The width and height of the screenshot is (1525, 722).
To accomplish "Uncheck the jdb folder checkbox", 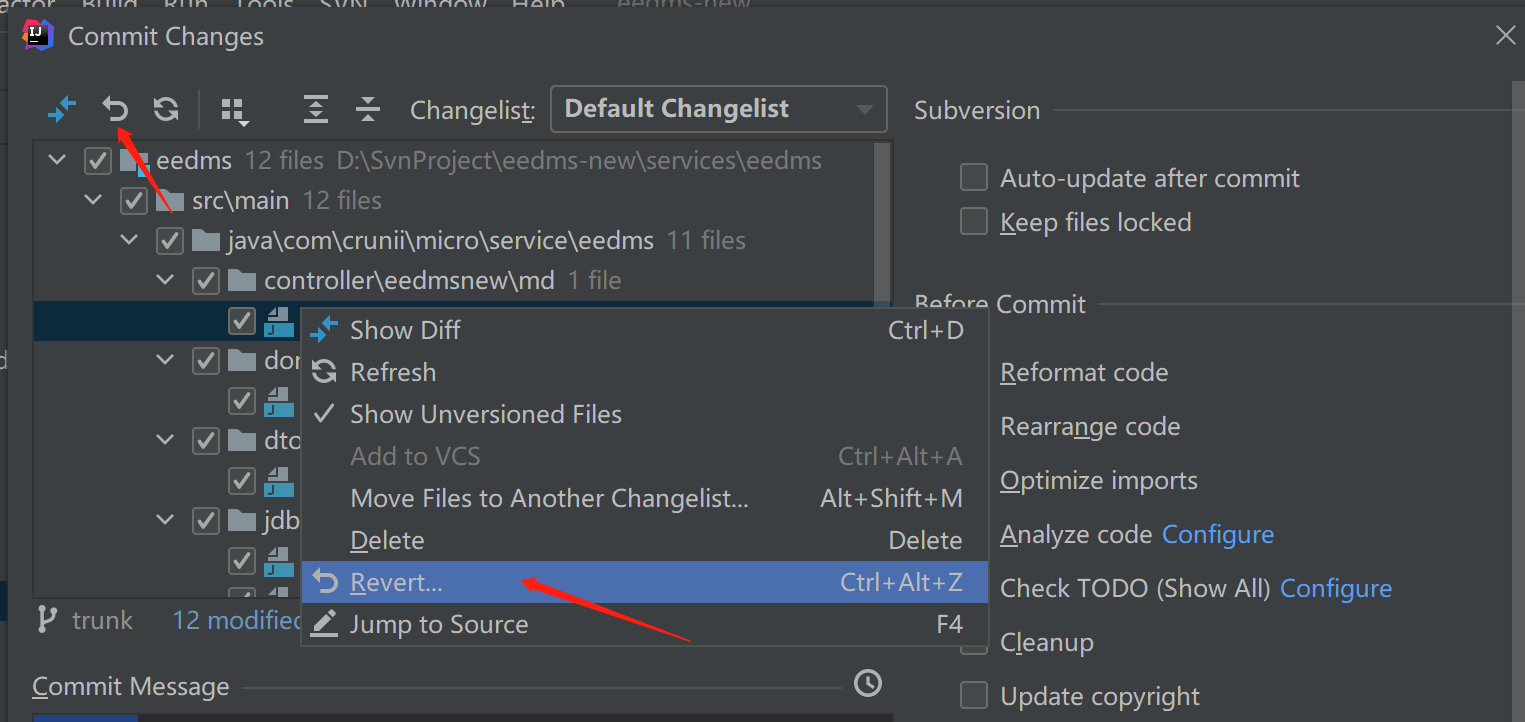I will point(206,521).
